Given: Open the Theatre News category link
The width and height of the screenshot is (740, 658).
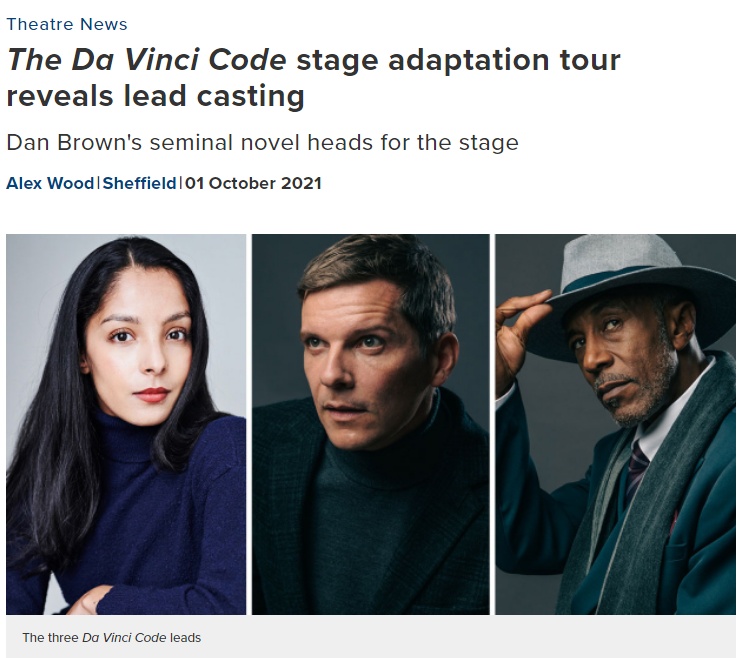Looking at the screenshot, I should pos(67,24).
